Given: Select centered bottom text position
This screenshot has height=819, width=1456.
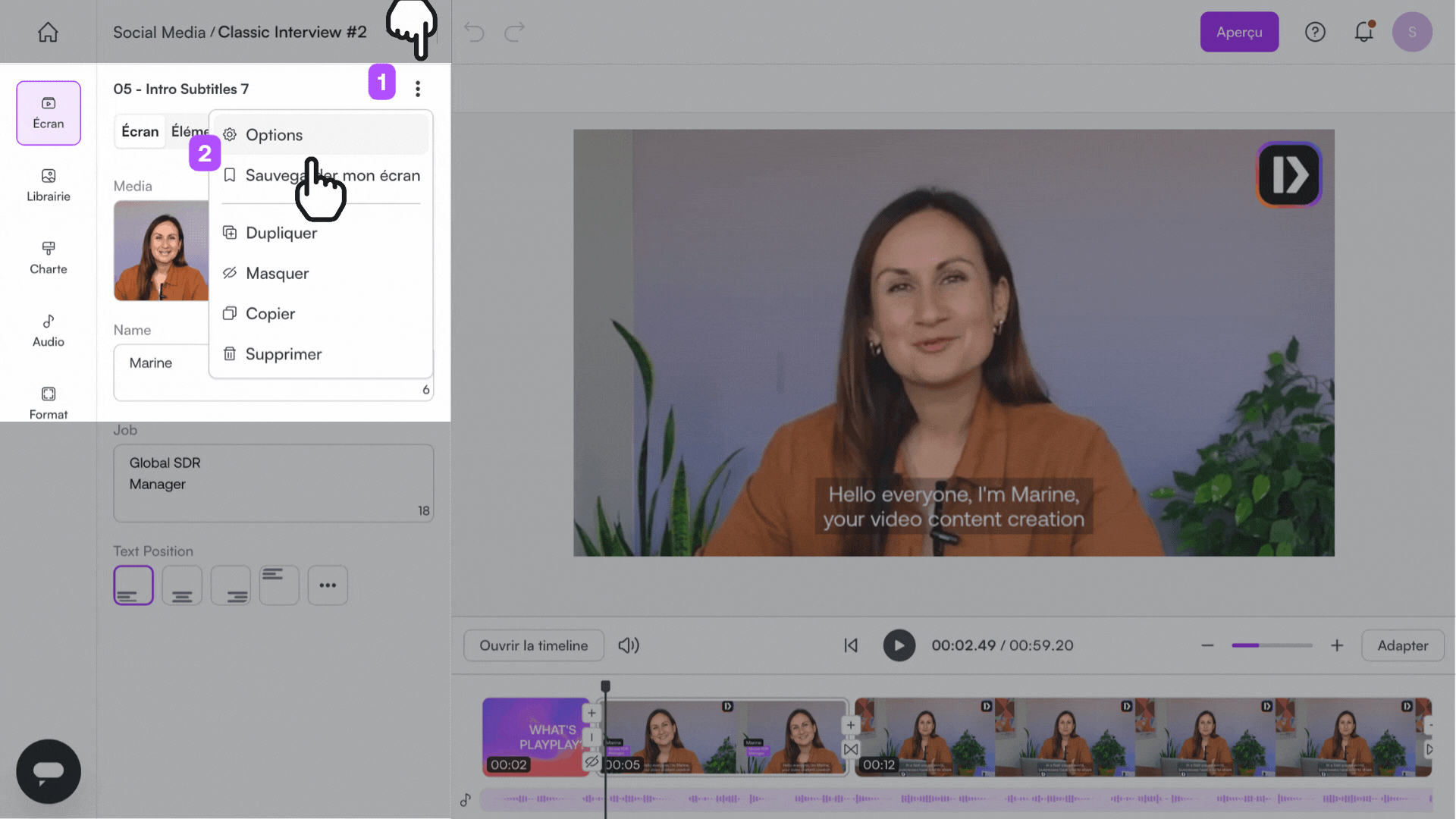Looking at the screenshot, I should [182, 585].
